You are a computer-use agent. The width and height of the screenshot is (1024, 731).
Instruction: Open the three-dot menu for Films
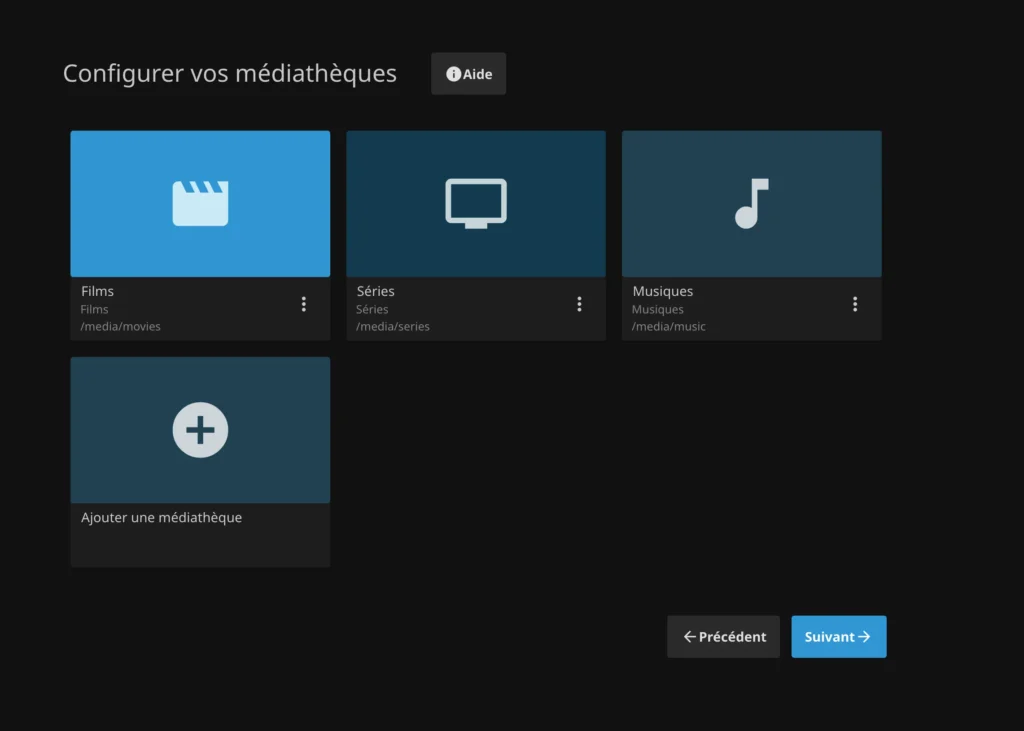click(x=304, y=304)
